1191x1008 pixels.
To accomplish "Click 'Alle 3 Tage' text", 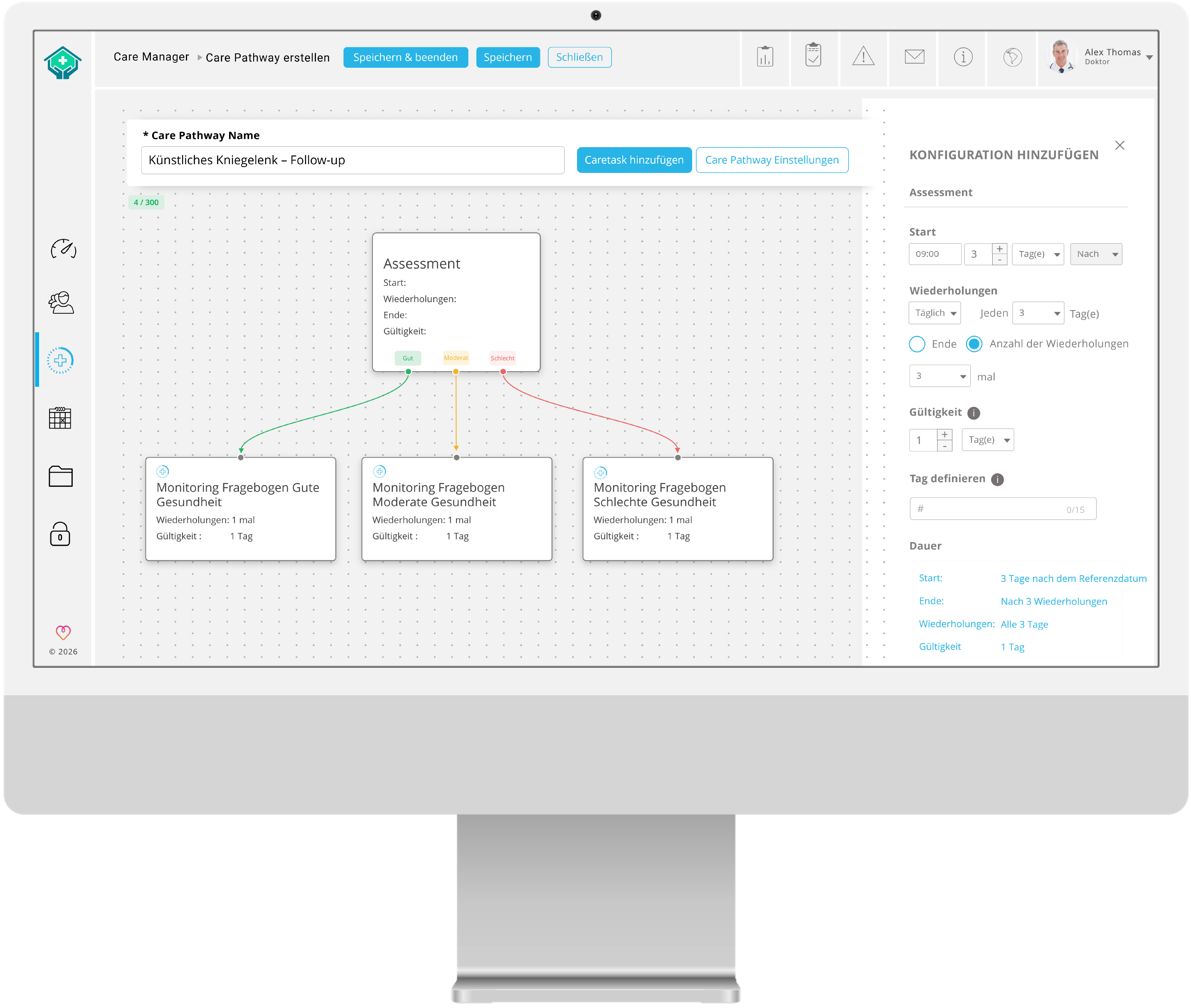I will pyautogui.click(x=1023, y=624).
